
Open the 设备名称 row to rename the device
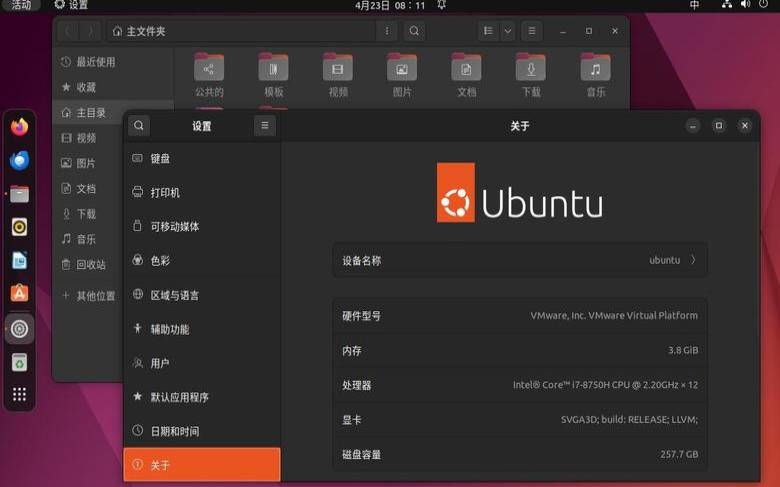[x=519, y=260]
